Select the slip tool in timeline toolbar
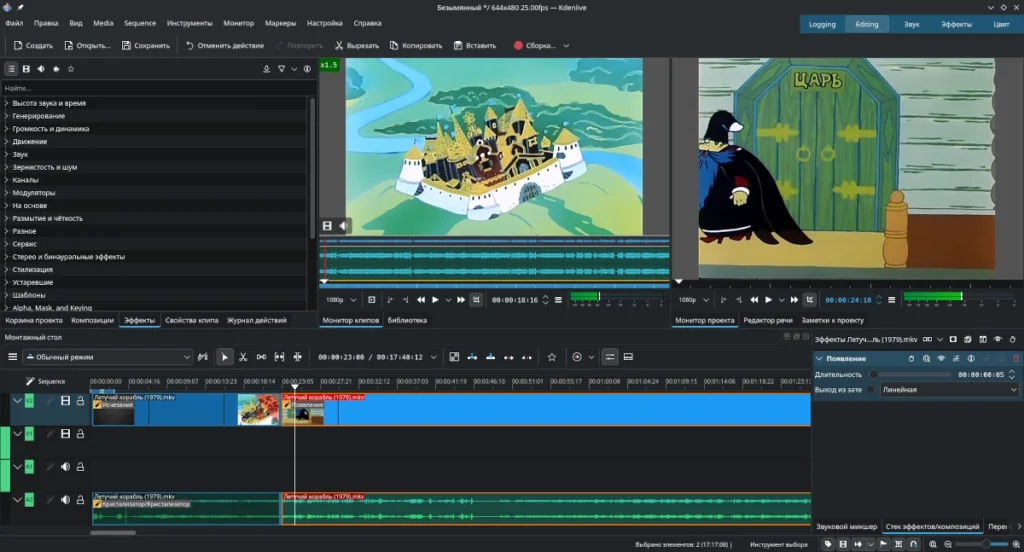1024x552 pixels. pos(280,357)
